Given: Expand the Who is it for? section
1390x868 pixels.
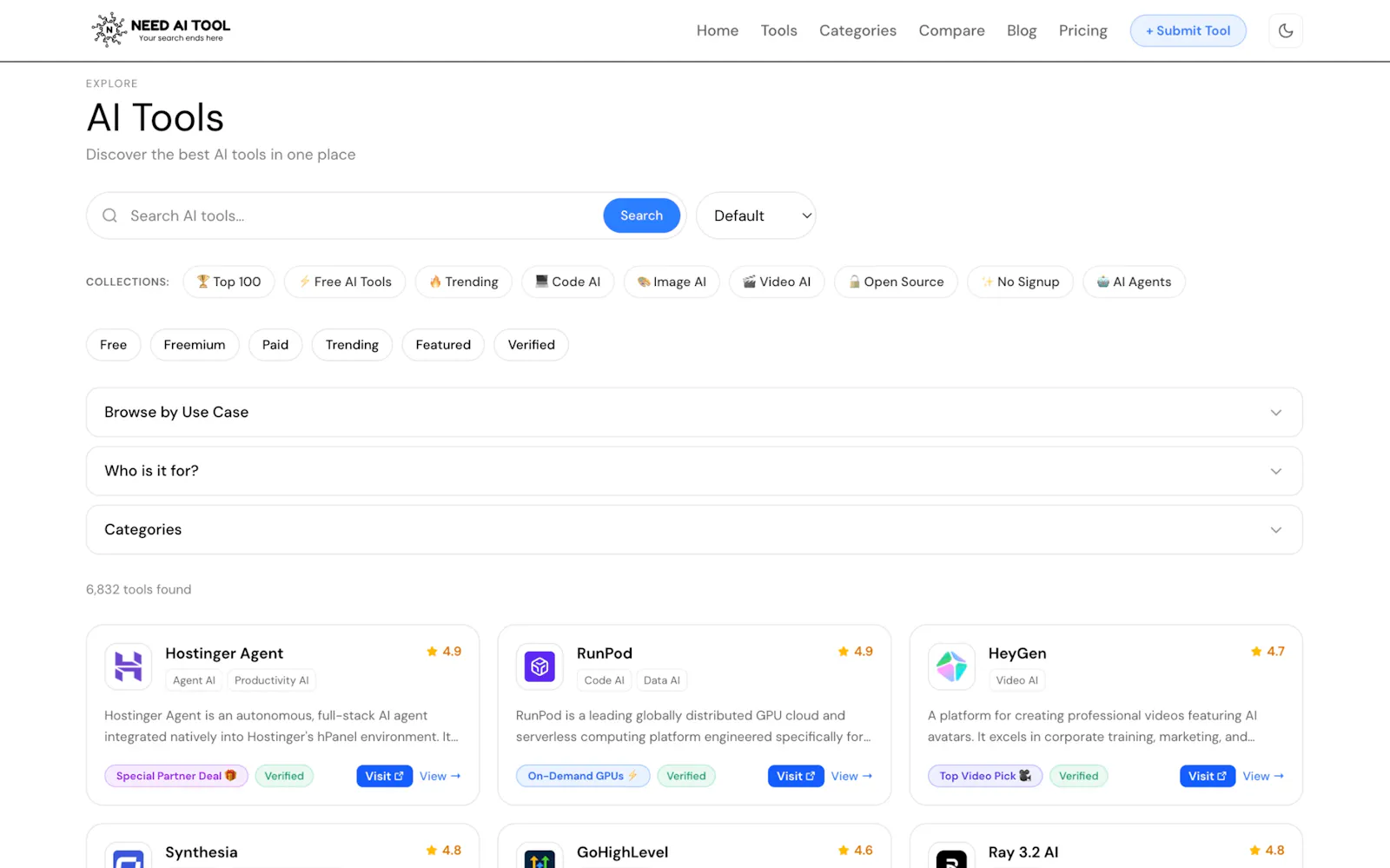Looking at the screenshot, I should [x=694, y=471].
